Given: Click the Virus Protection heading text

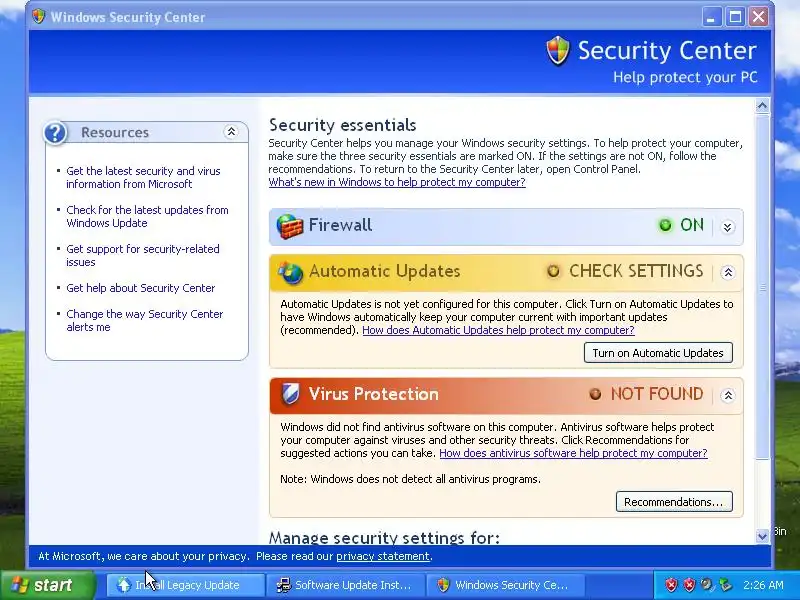Looking at the screenshot, I should point(374,394).
